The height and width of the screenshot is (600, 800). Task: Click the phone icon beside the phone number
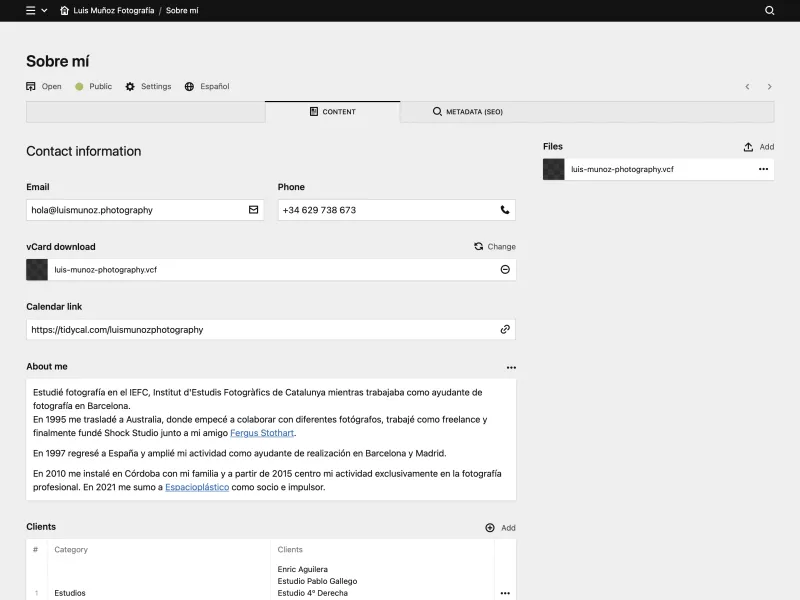pyautogui.click(x=504, y=210)
